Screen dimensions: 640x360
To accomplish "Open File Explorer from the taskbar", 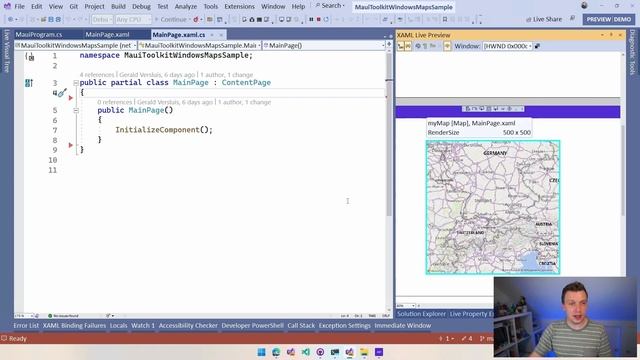I will point(364,352).
